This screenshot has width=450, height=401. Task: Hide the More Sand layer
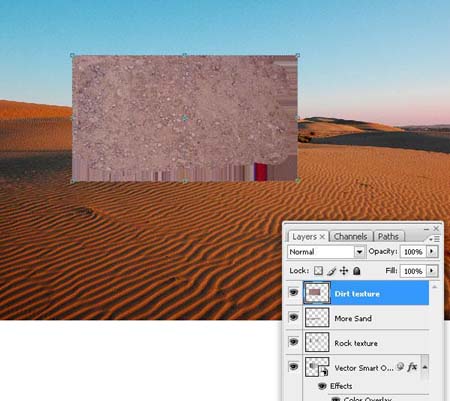[x=293, y=317]
